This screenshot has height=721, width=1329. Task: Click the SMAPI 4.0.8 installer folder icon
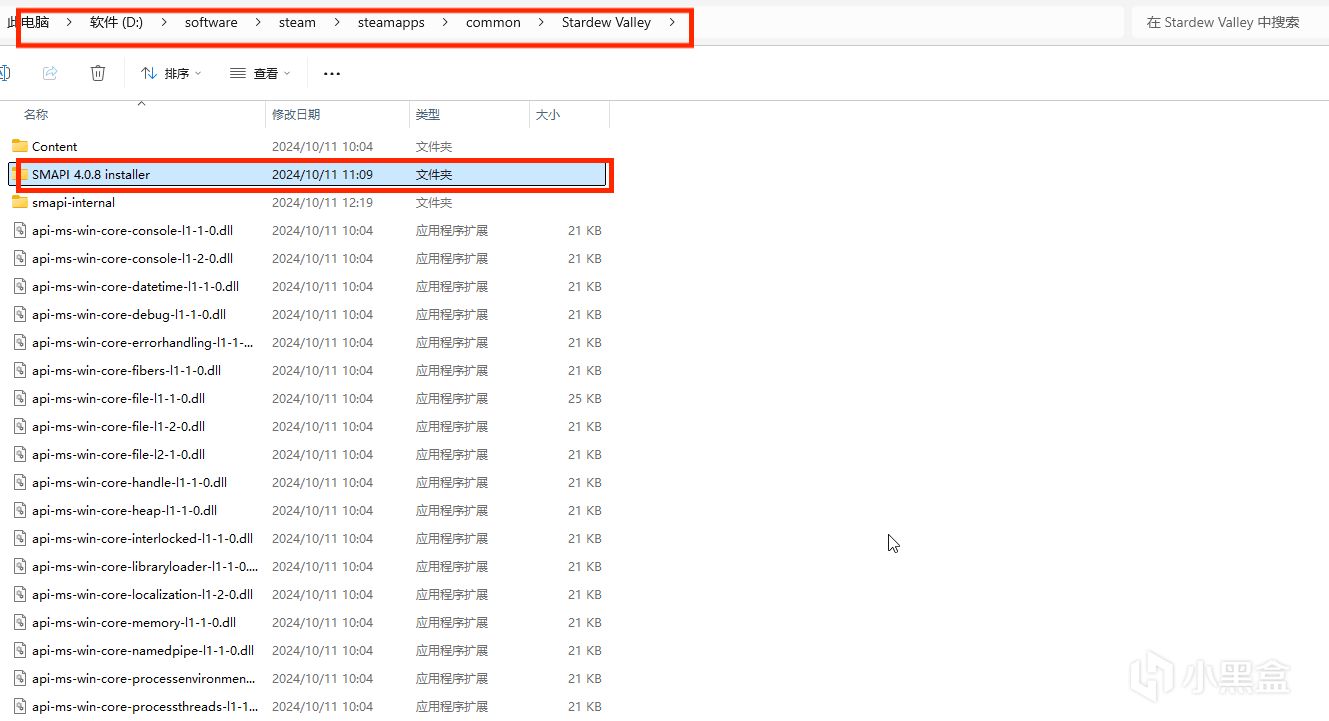[x=20, y=174]
